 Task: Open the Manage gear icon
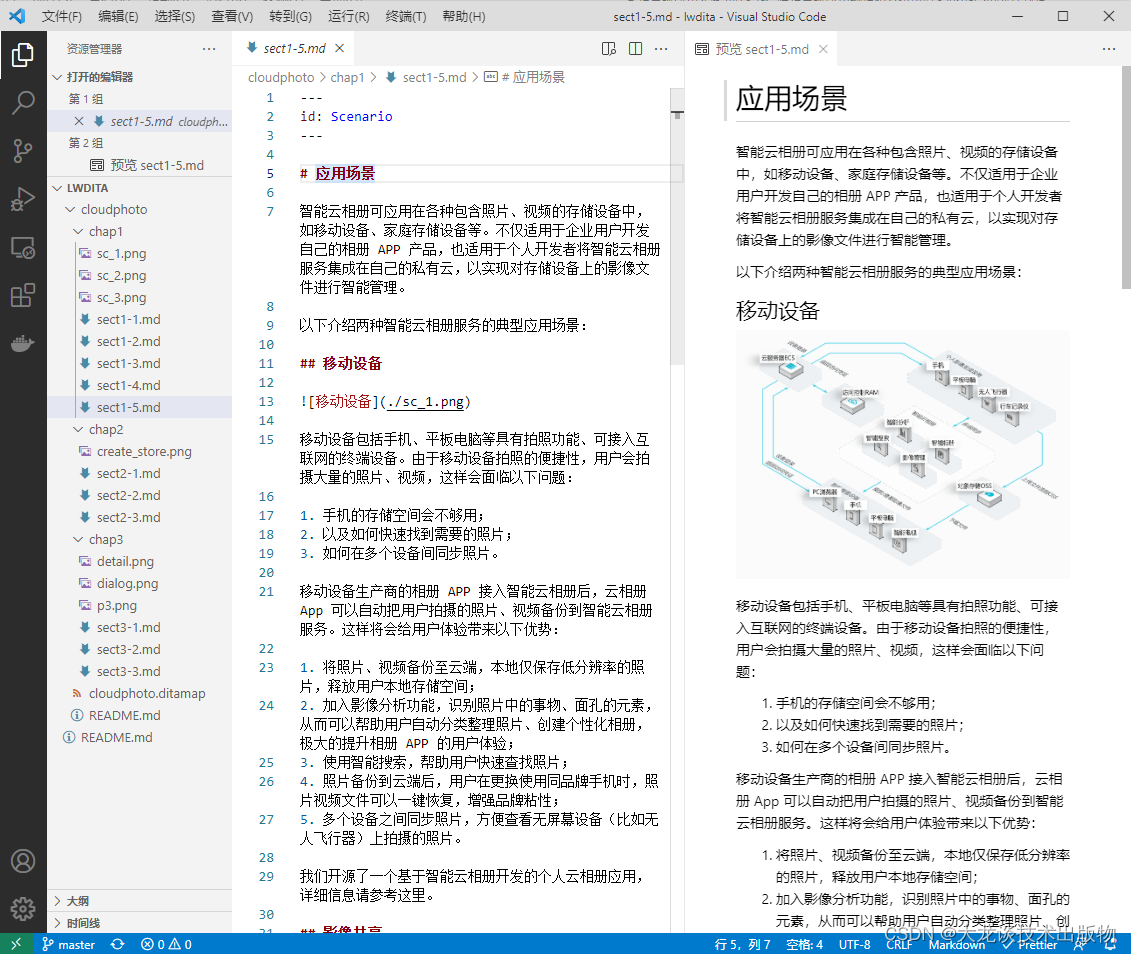pos(23,909)
